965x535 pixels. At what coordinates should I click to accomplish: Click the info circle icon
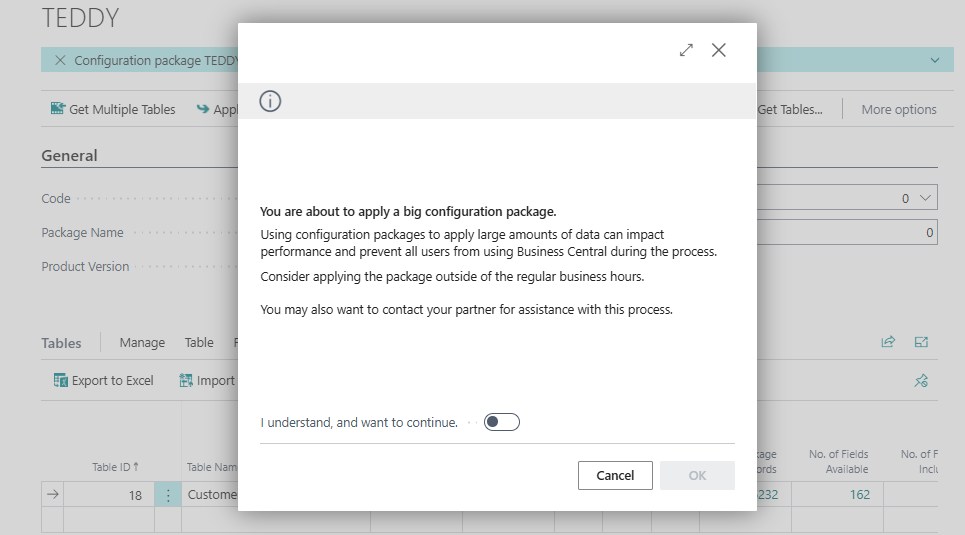click(270, 101)
